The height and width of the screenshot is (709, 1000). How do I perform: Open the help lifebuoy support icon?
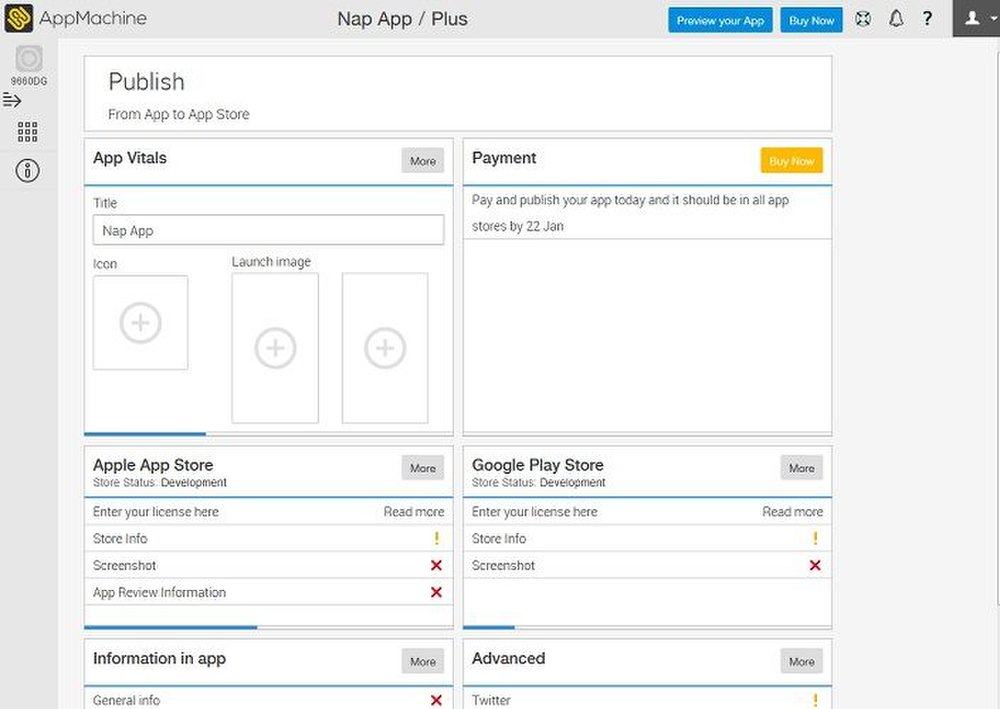(863, 19)
